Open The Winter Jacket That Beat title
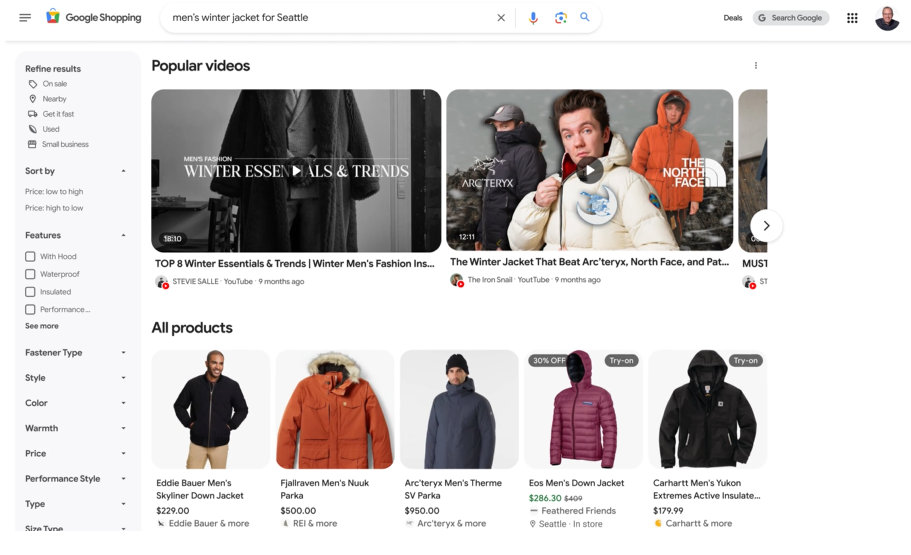Image resolution: width=911 pixels, height=555 pixels. point(589,262)
